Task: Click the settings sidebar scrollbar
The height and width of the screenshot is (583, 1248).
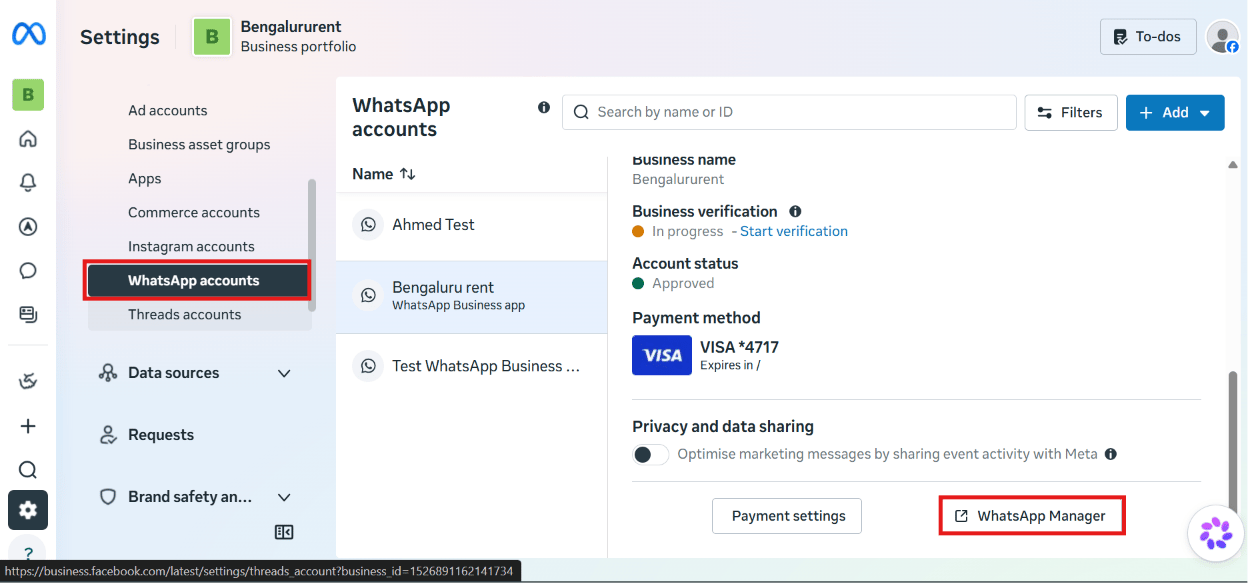Action: coord(312,245)
